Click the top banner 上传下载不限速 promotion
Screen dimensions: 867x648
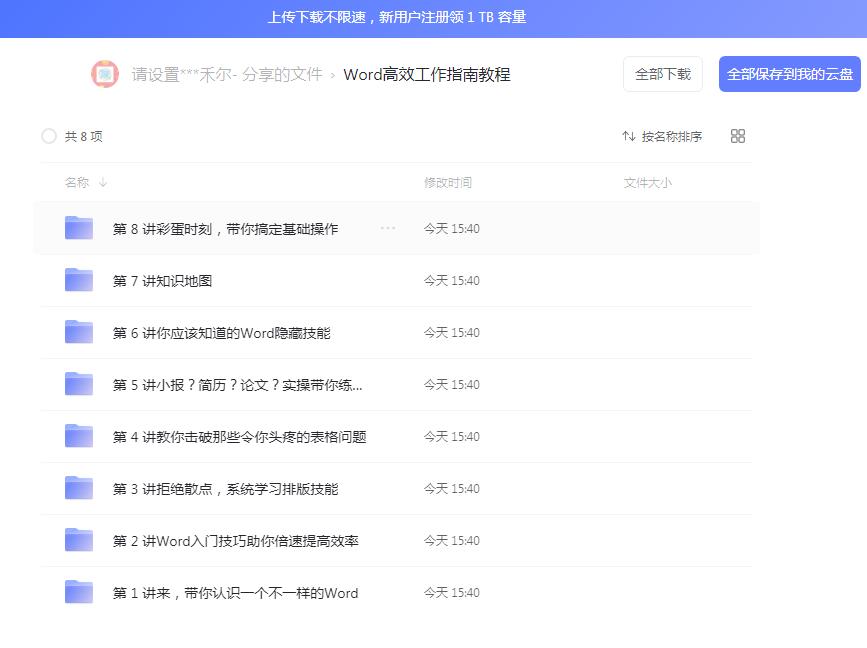click(396, 18)
